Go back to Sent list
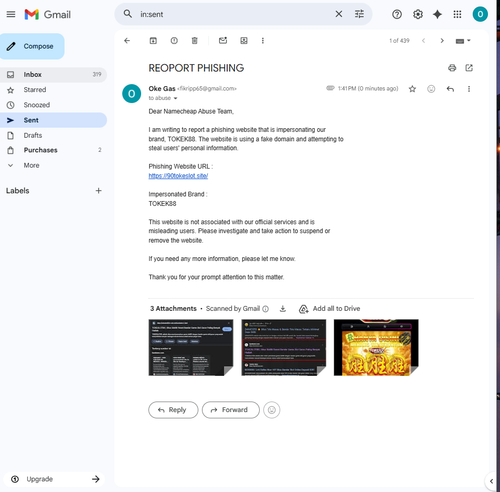Image resolution: width=500 pixels, height=492 pixels. (127, 41)
